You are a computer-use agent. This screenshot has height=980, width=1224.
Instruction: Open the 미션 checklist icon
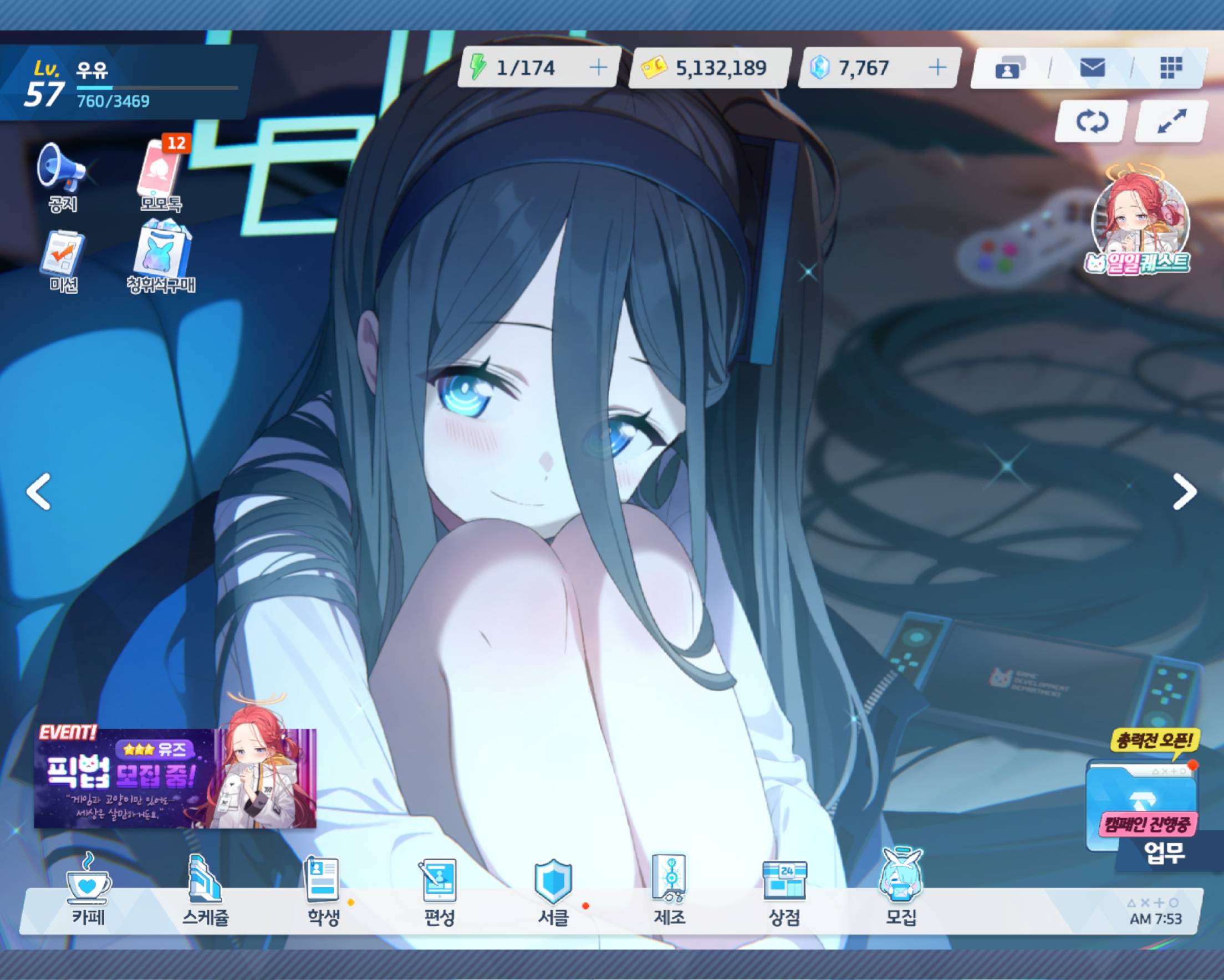tap(63, 261)
